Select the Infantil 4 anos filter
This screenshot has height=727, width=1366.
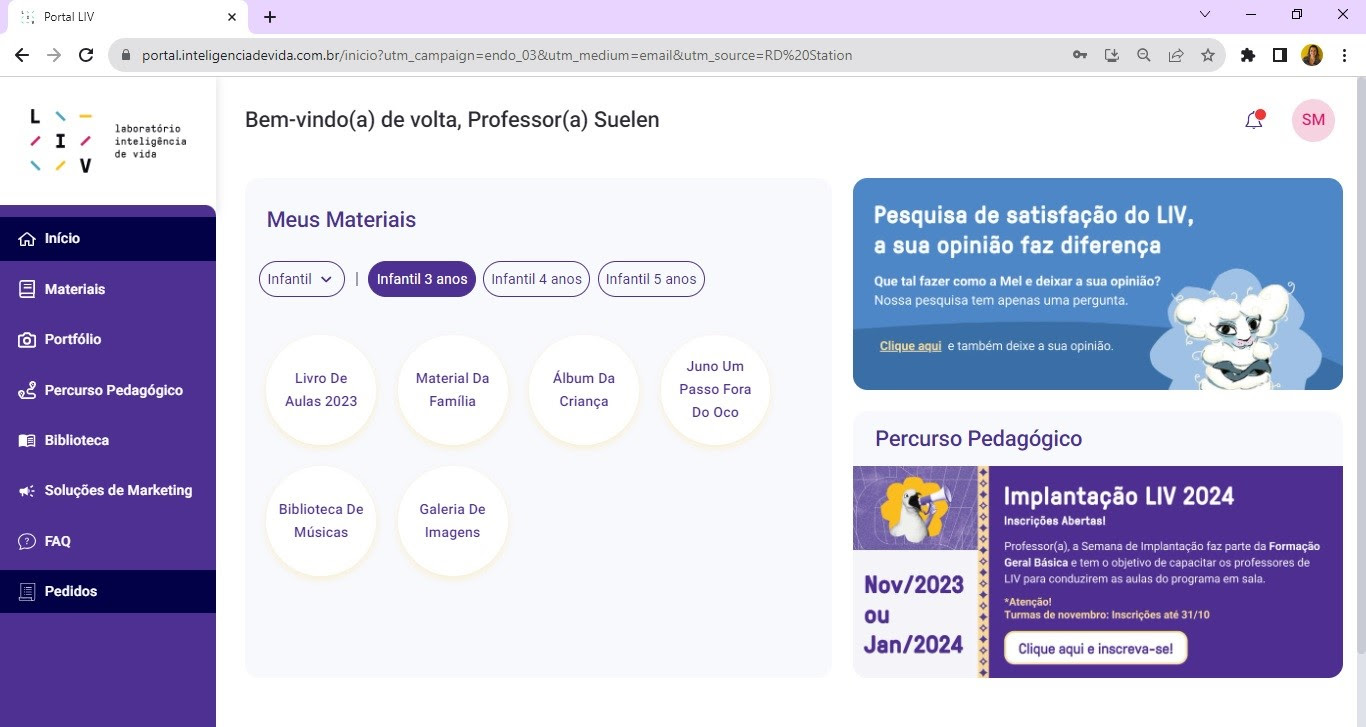(536, 279)
